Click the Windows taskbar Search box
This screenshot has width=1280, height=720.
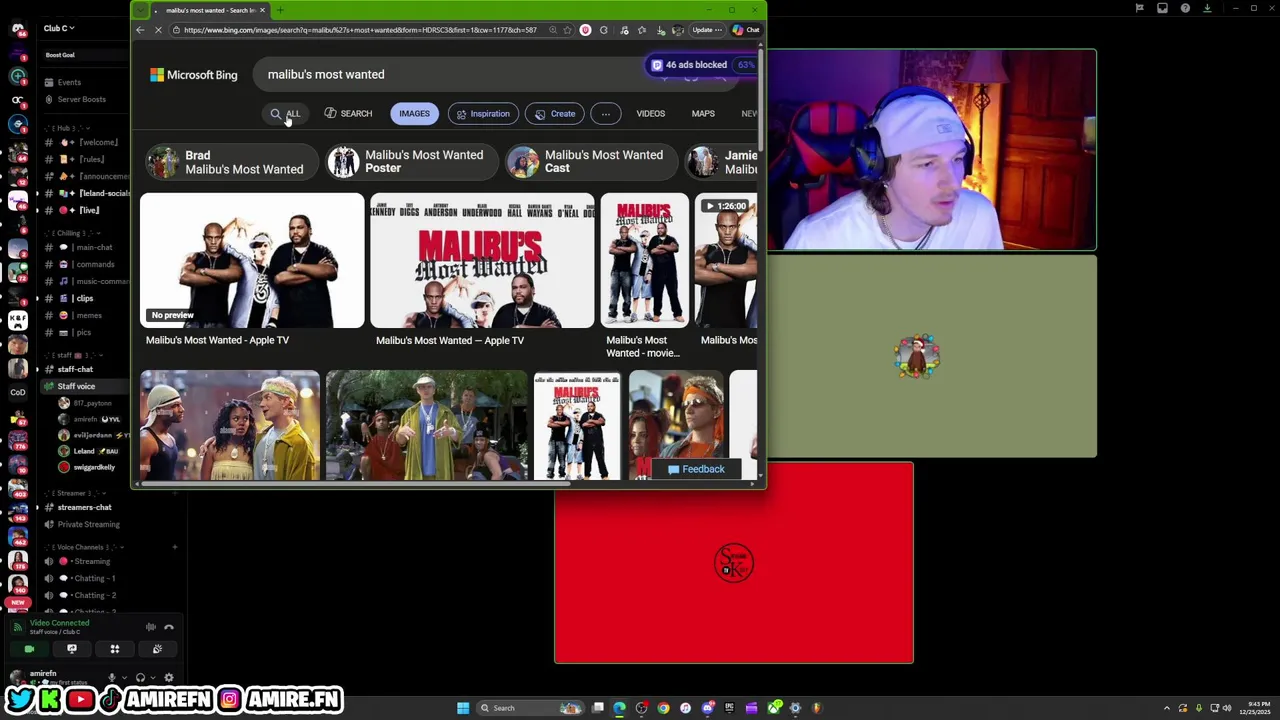point(530,708)
